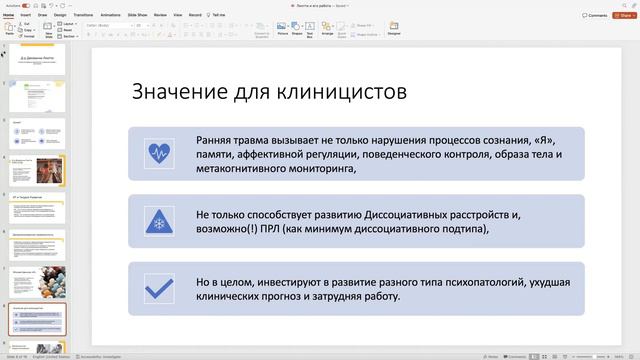The height and width of the screenshot is (360, 640).
Task: Select slide thumbnail with man's photo
Action: 37,171
